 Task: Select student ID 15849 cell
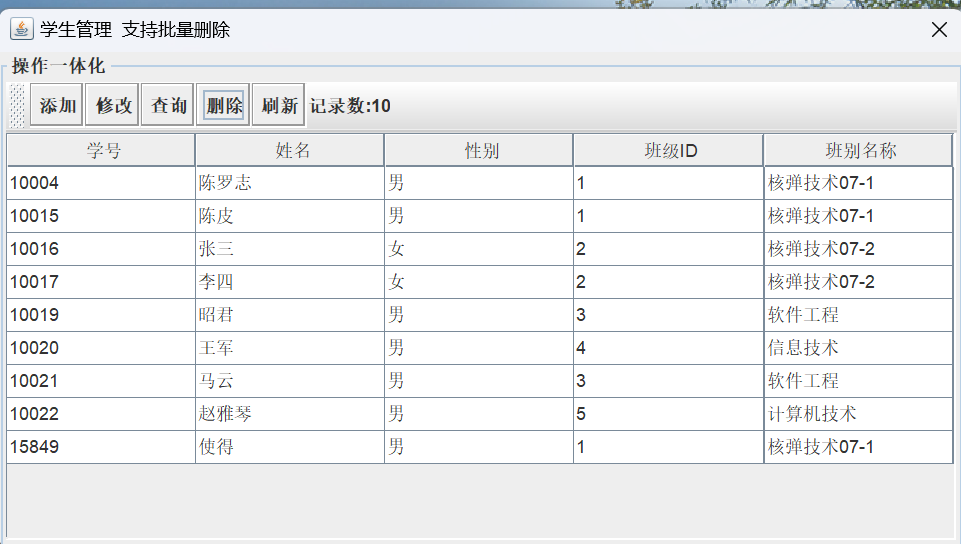pos(101,447)
